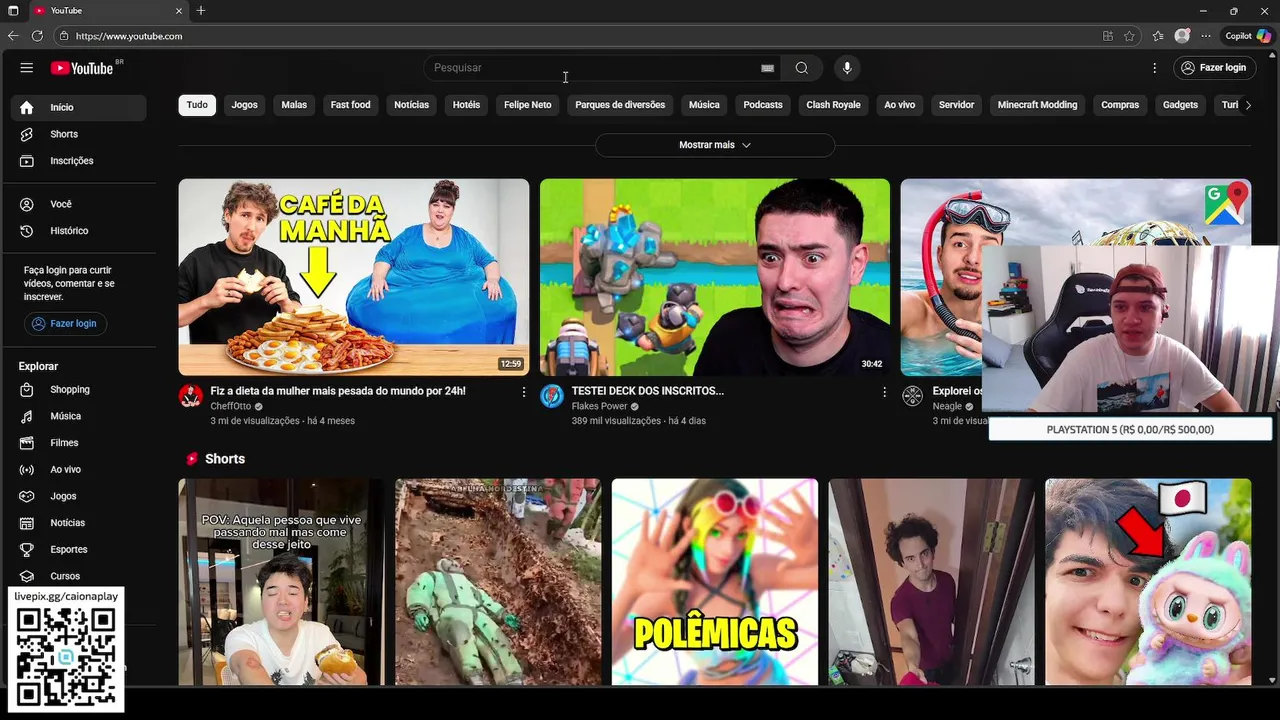
Task: Open the green soldier short thumbnail
Action: click(x=498, y=582)
